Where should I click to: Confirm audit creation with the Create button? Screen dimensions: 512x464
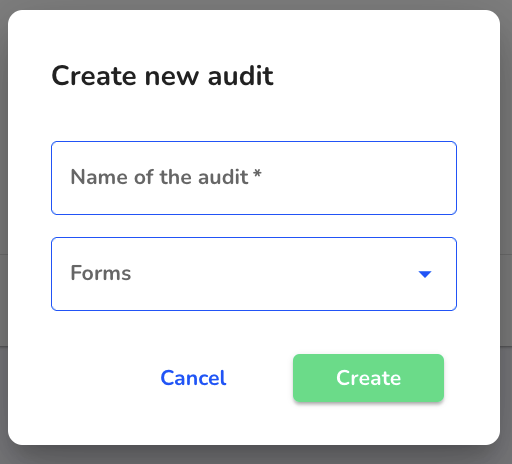(368, 378)
